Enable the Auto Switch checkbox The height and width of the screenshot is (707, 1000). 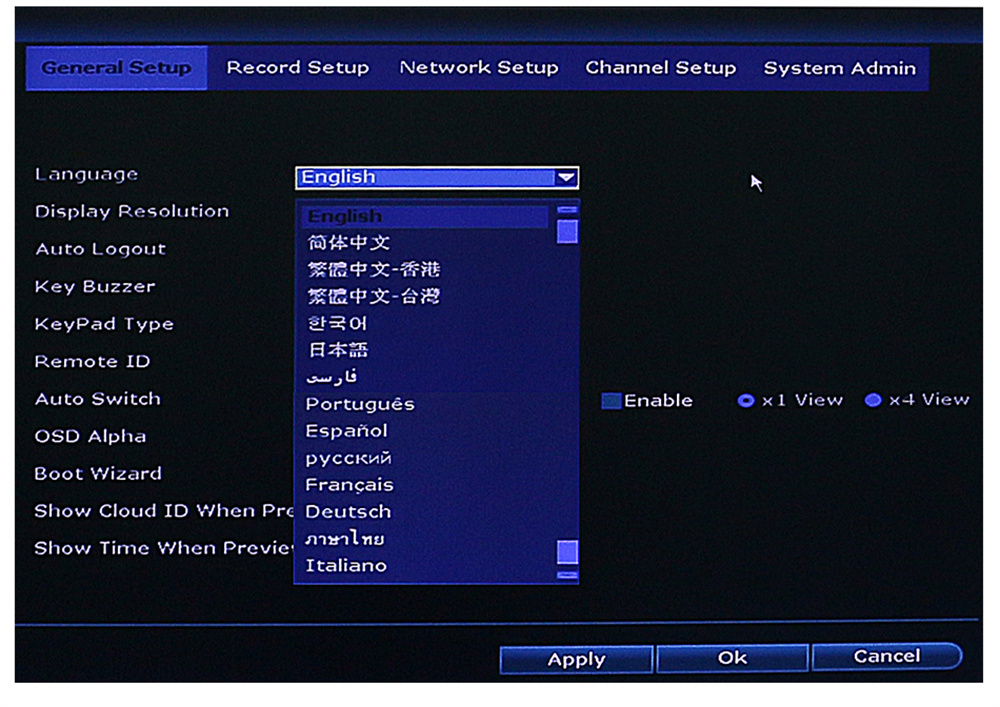click(611, 401)
